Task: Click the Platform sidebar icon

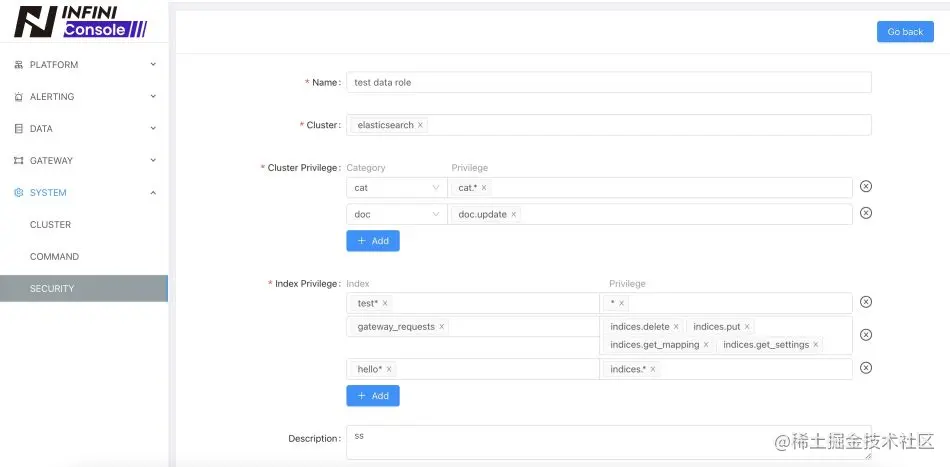Action: click(x=18, y=65)
